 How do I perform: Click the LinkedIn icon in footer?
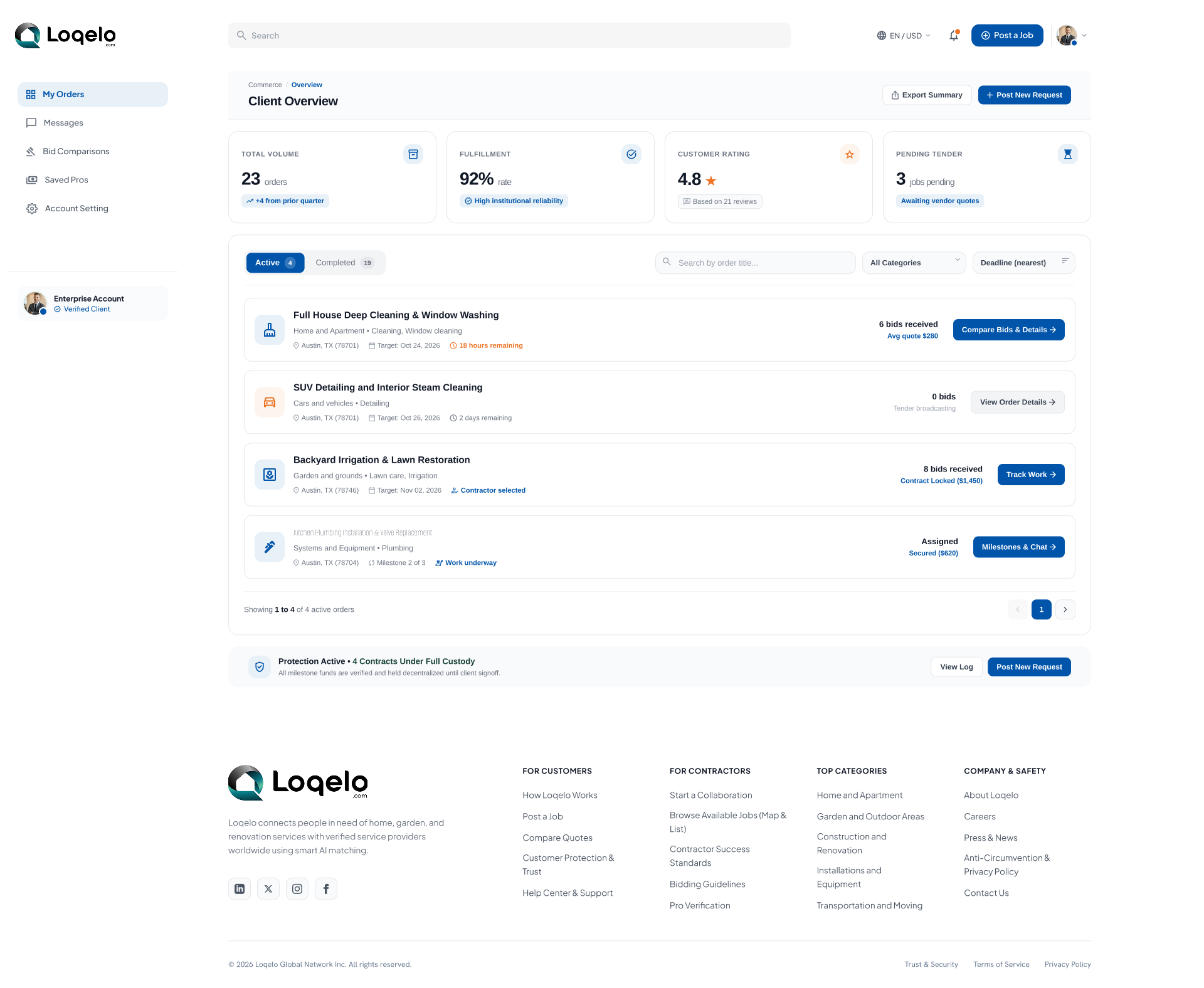pos(240,889)
